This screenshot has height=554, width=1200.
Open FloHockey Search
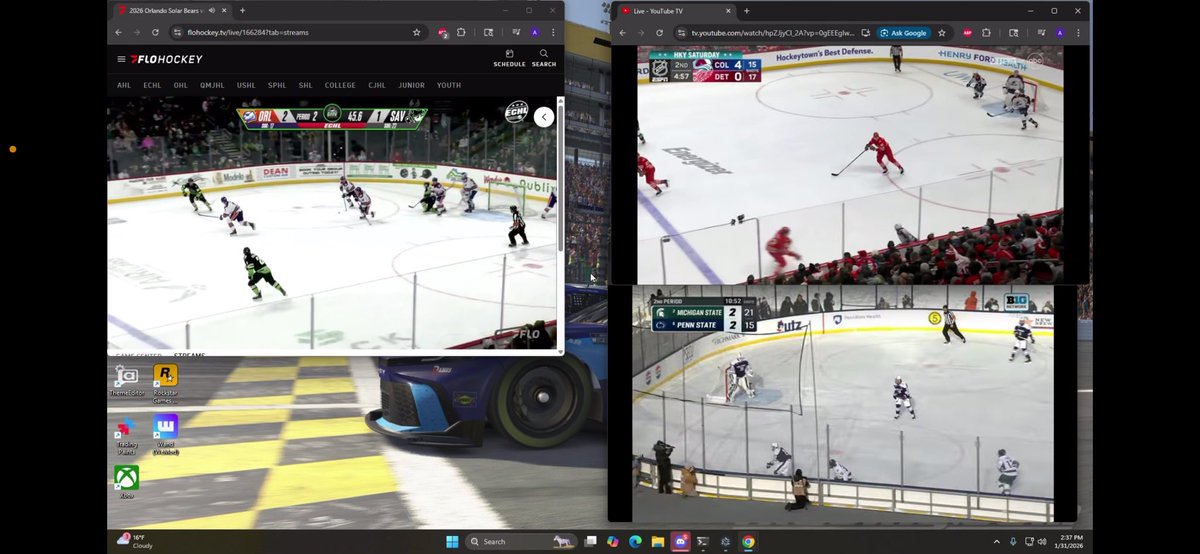pos(544,58)
